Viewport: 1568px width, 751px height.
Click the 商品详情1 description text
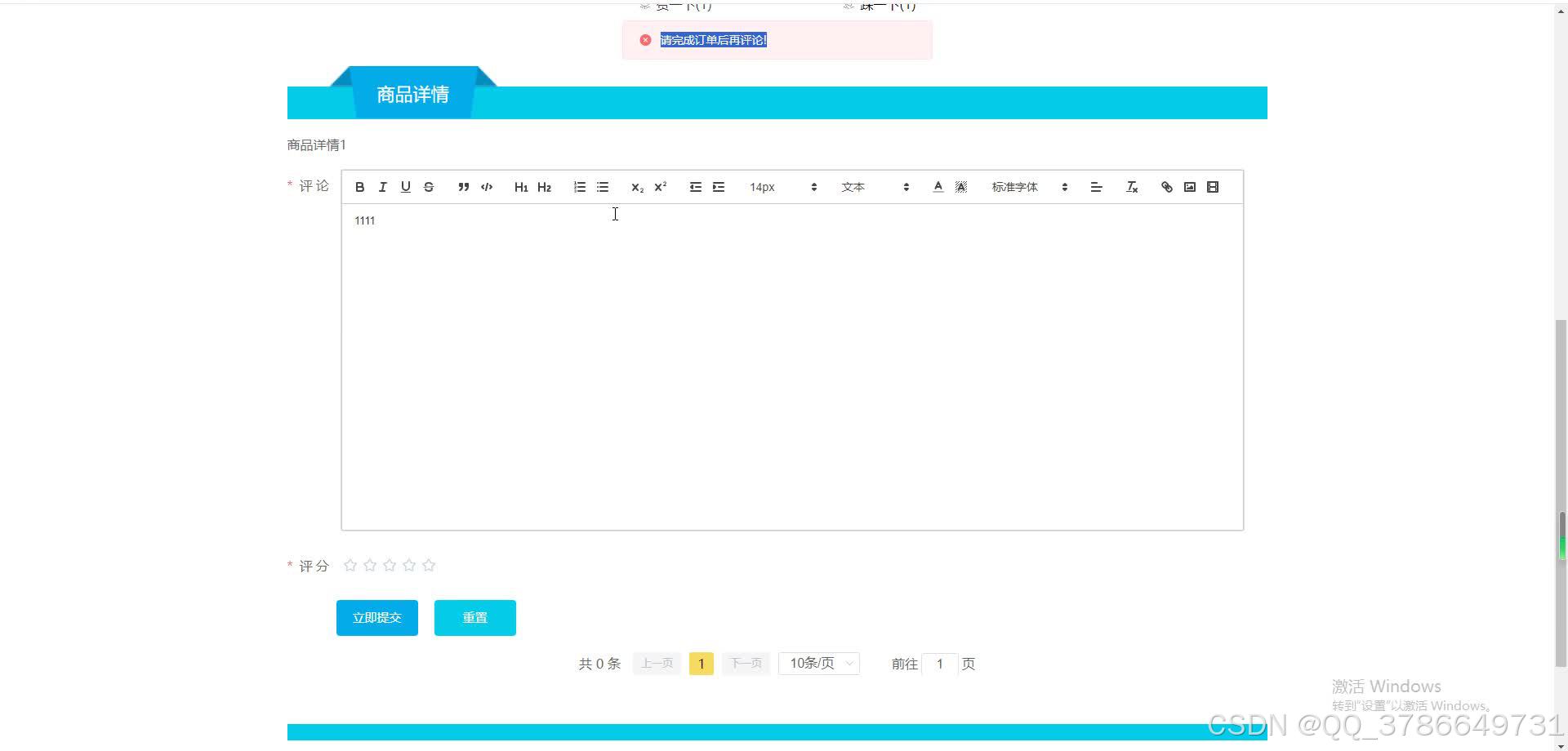(317, 144)
